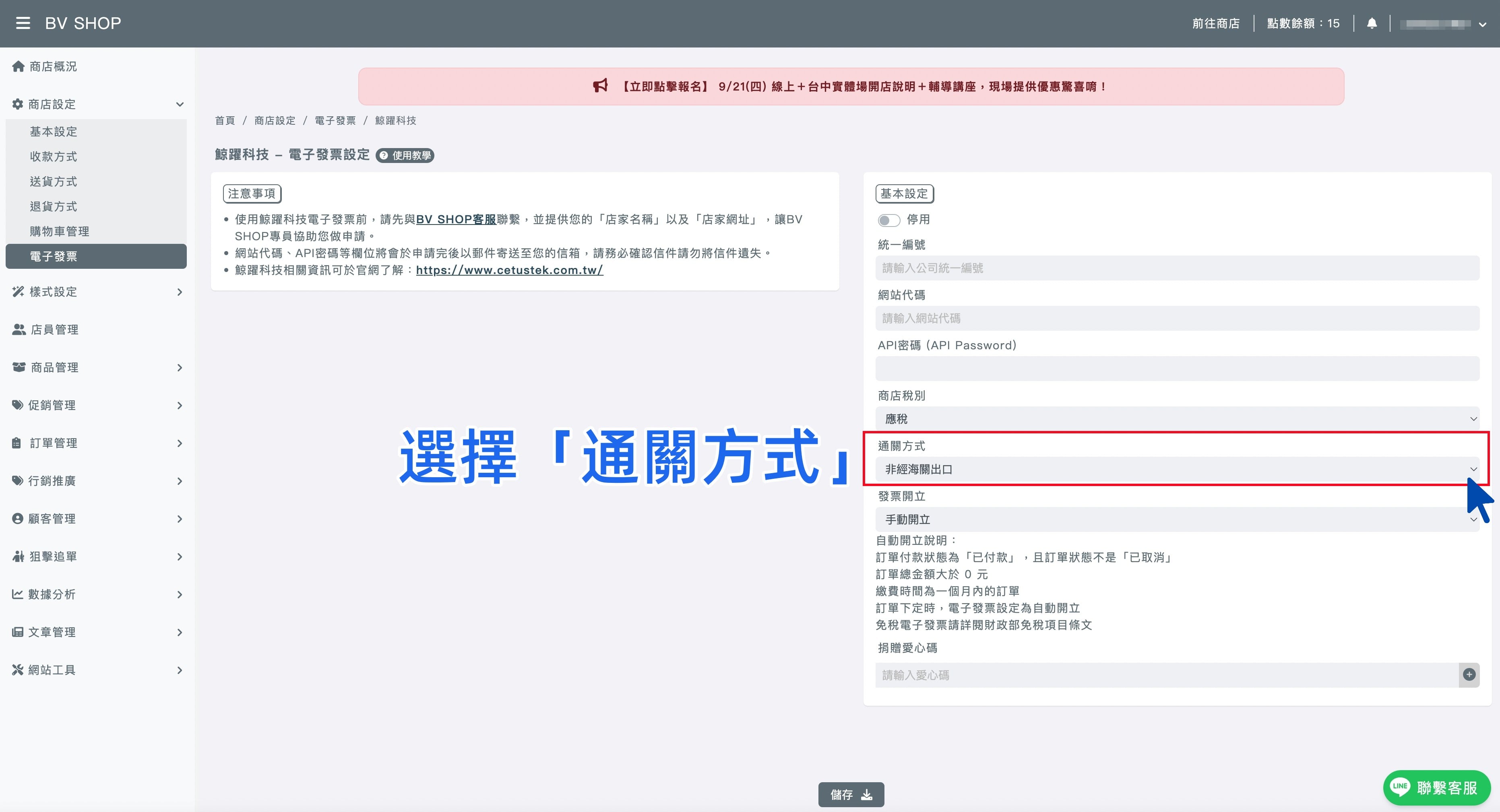Open the hamburger menu icon

pyautogui.click(x=23, y=23)
